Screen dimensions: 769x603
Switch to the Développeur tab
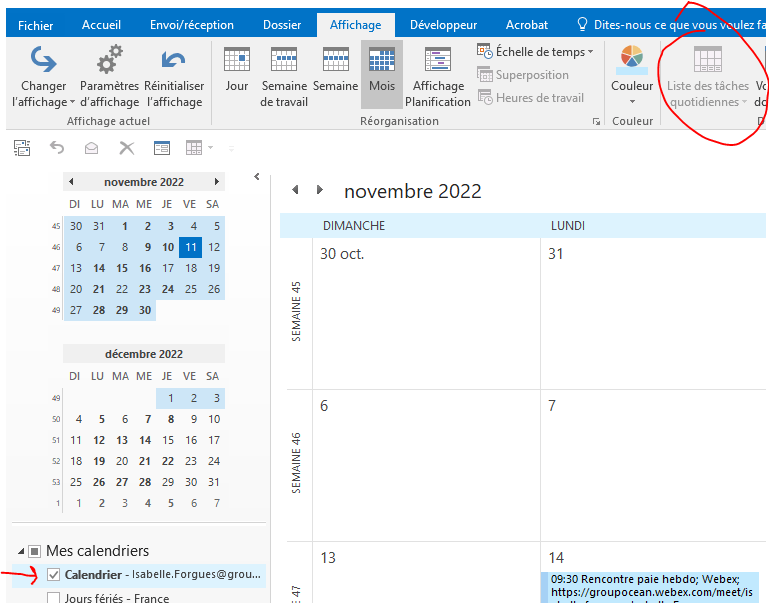pos(443,25)
